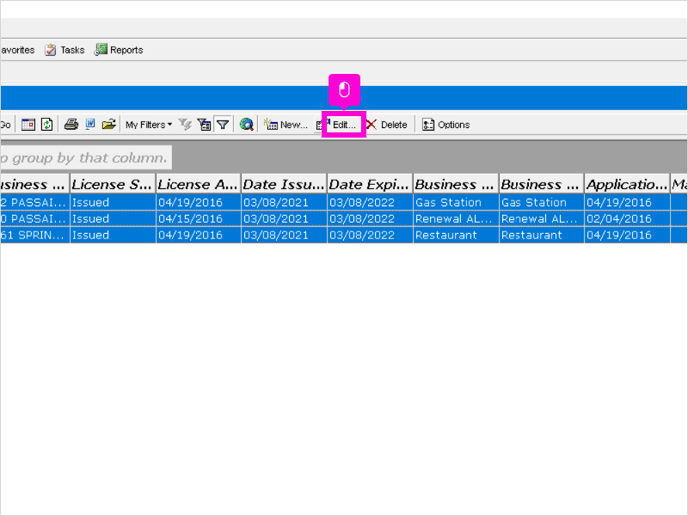Open the Options button
This screenshot has height=516, width=688.
(446, 125)
